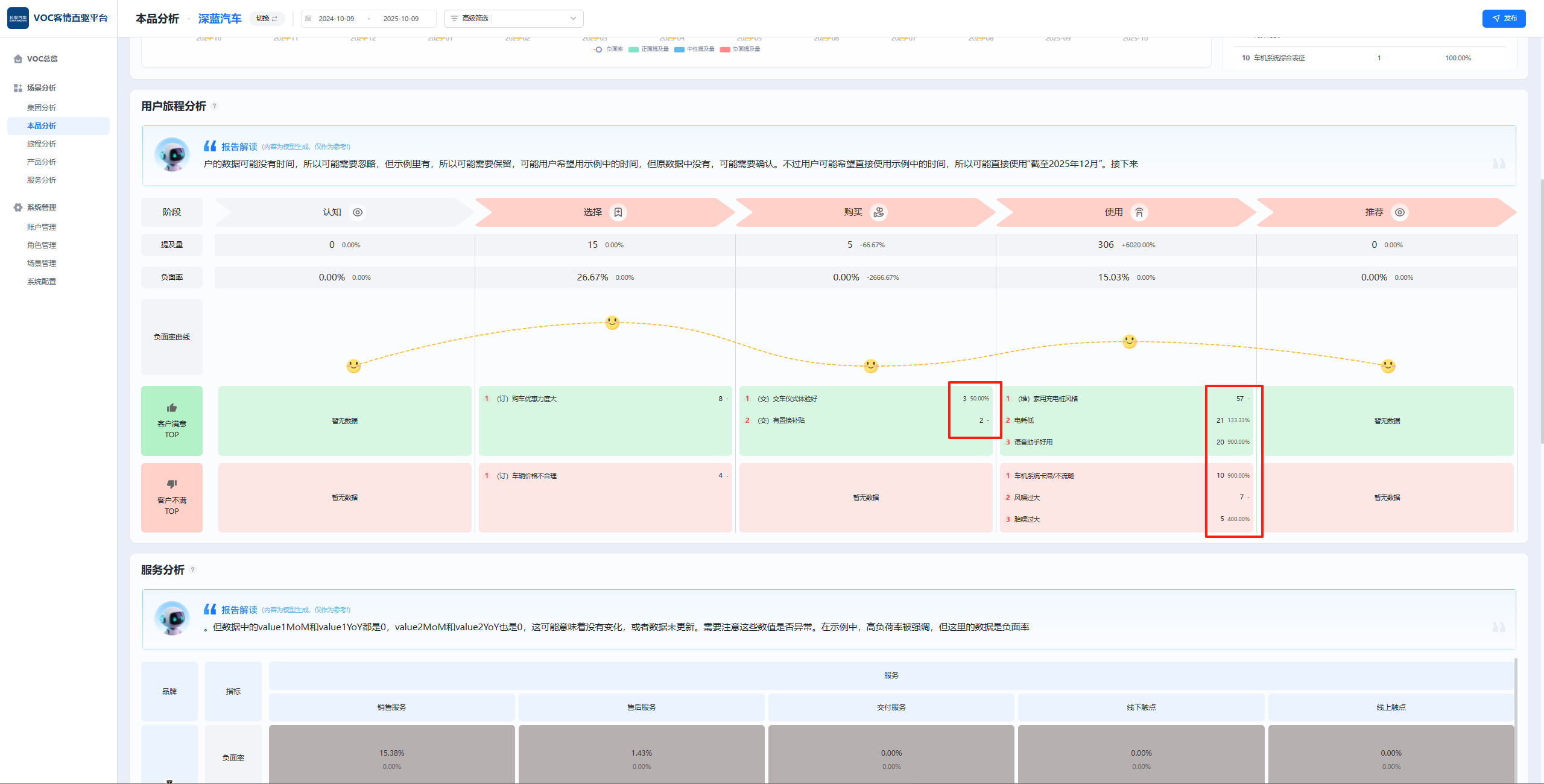Click the smiley marker on 选择 curve
Screen dimensions: 1544x784
click(612, 323)
